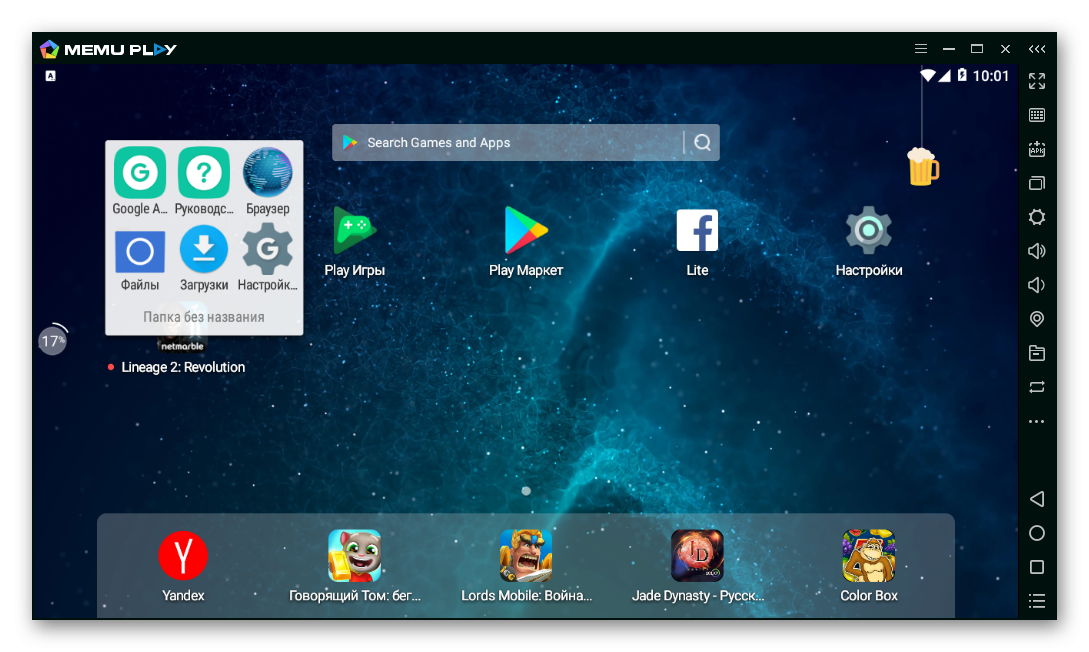Click the battery charging status icon
1089x652 pixels.
coord(962,75)
